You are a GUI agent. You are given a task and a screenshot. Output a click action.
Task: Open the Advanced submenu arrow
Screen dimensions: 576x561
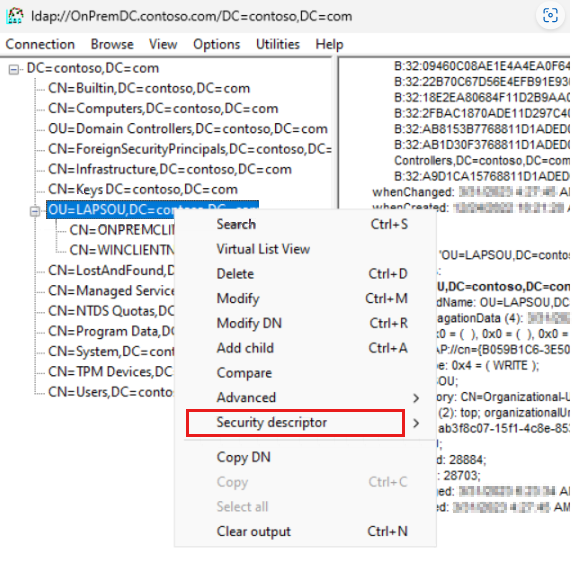(416, 398)
